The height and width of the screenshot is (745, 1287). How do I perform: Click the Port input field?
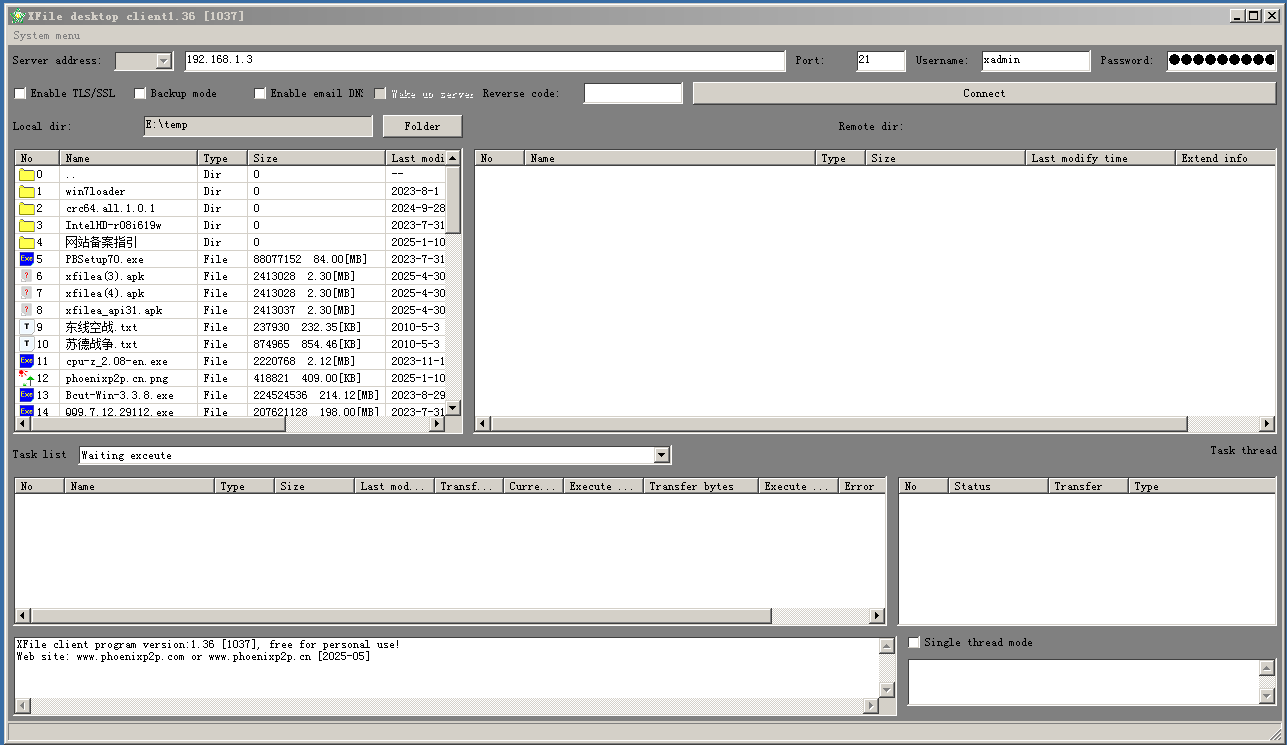coord(881,61)
